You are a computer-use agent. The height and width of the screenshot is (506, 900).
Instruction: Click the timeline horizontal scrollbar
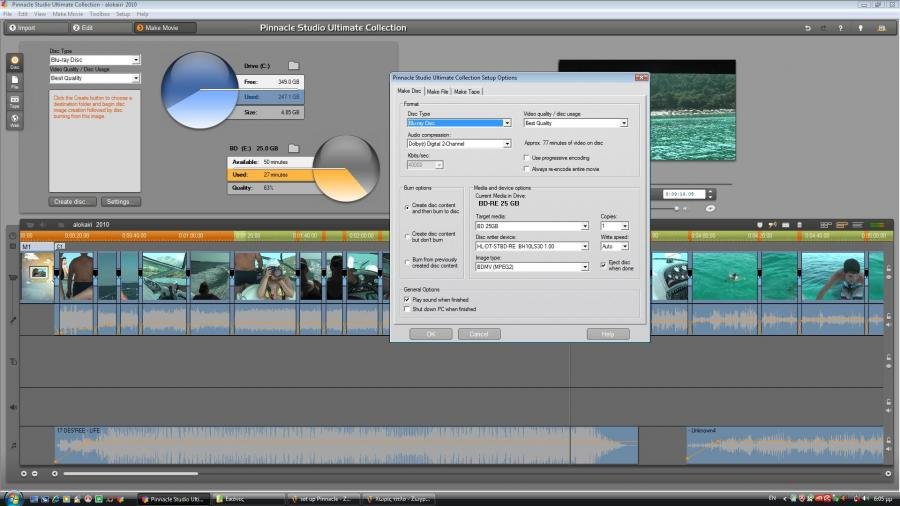(131, 474)
